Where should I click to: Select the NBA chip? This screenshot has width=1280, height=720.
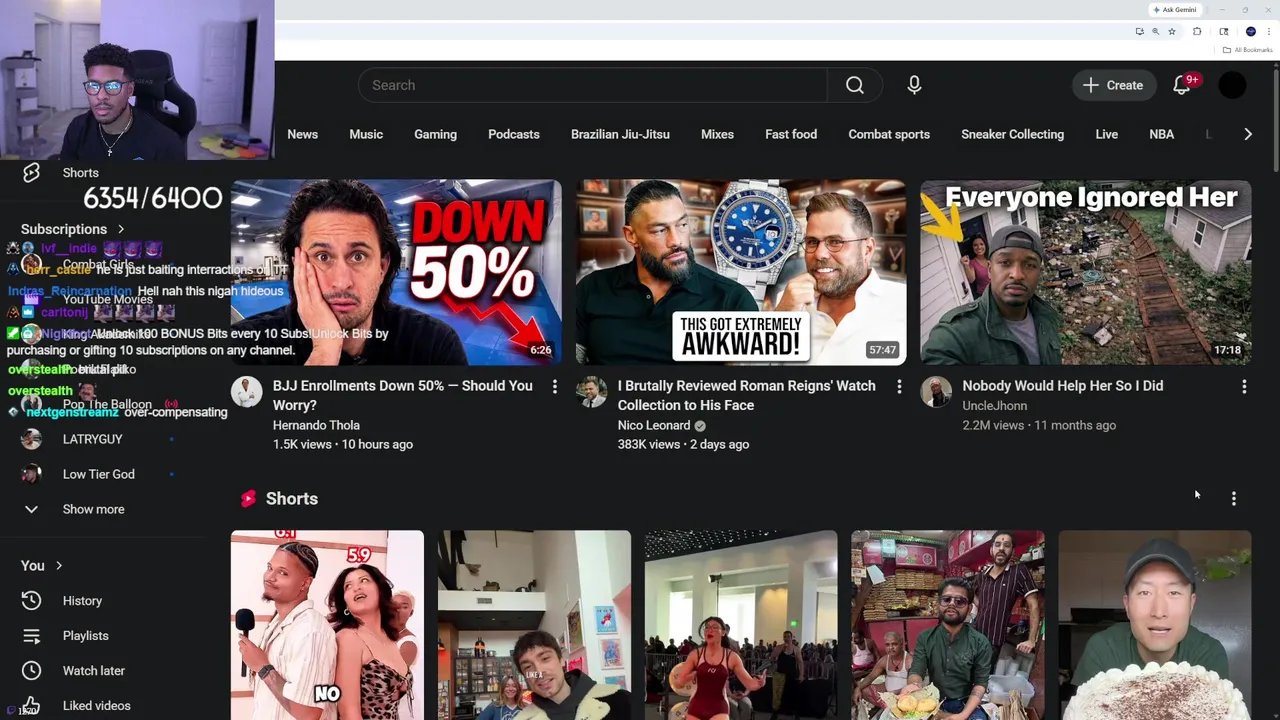click(x=1161, y=134)
